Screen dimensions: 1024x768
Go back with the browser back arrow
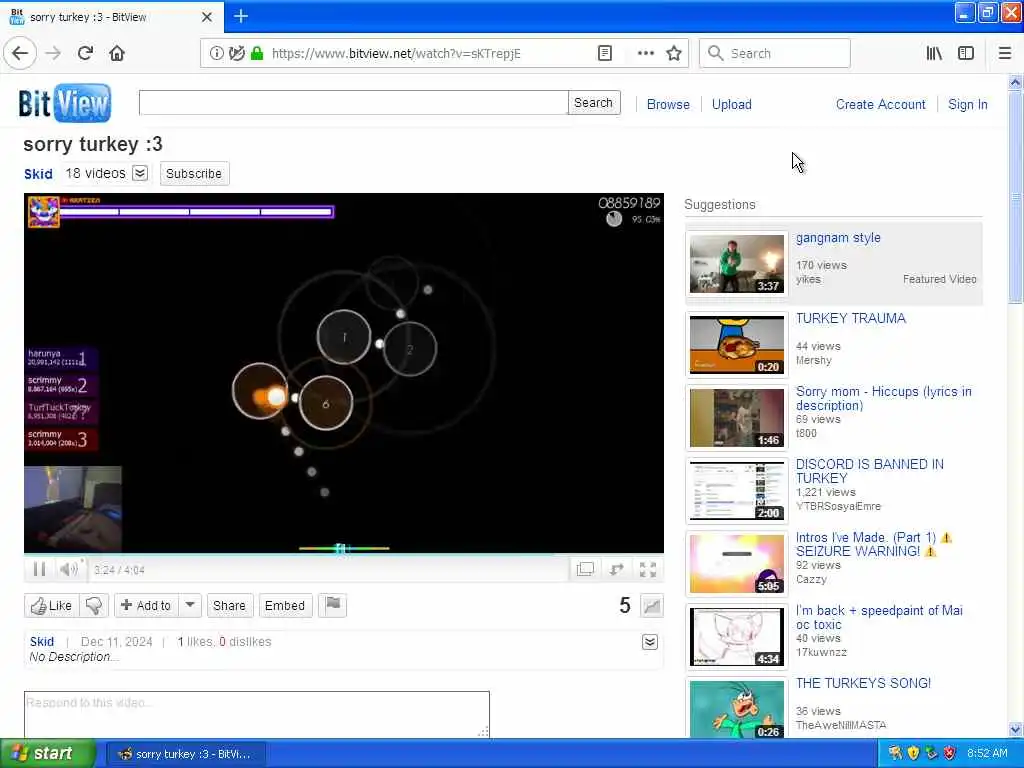click(20, 53)
